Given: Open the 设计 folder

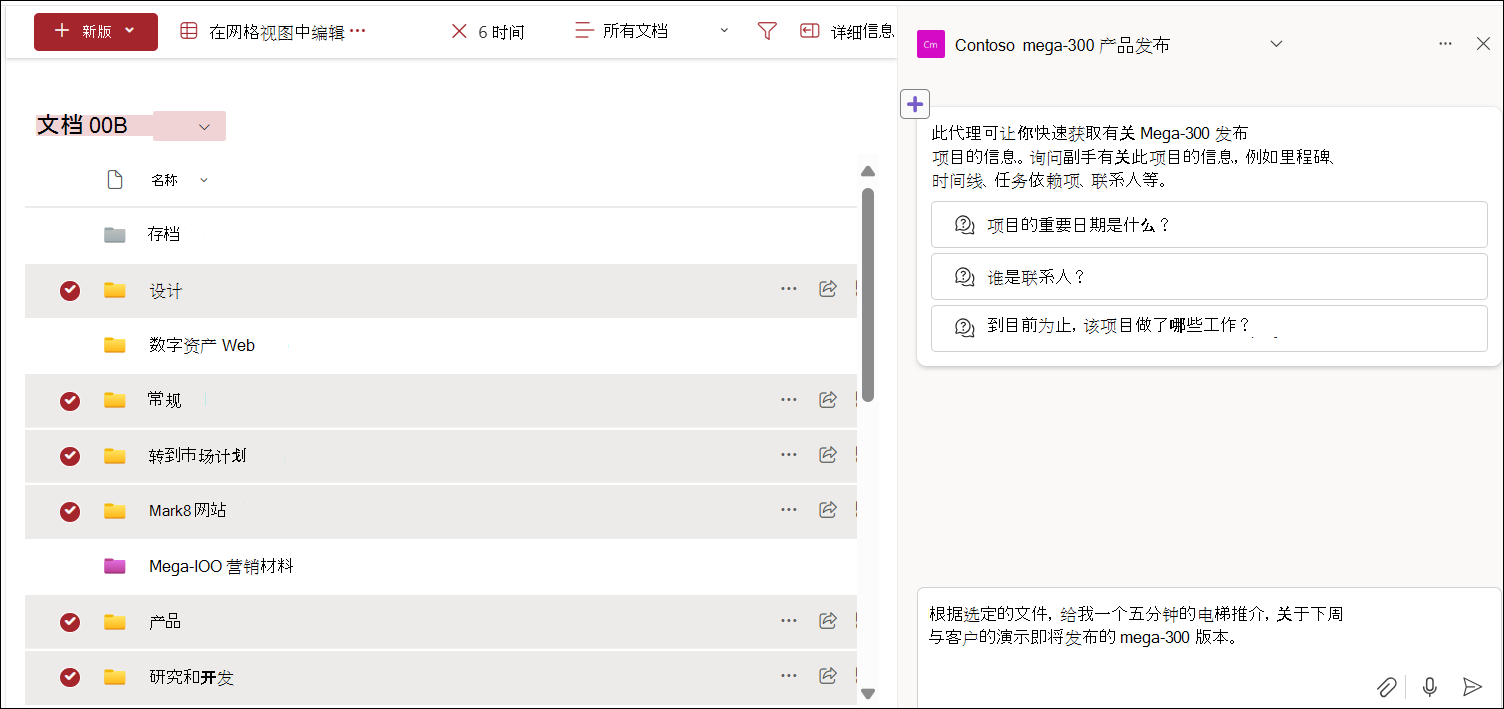Looking at the screenshot, I should coord(166,291).
